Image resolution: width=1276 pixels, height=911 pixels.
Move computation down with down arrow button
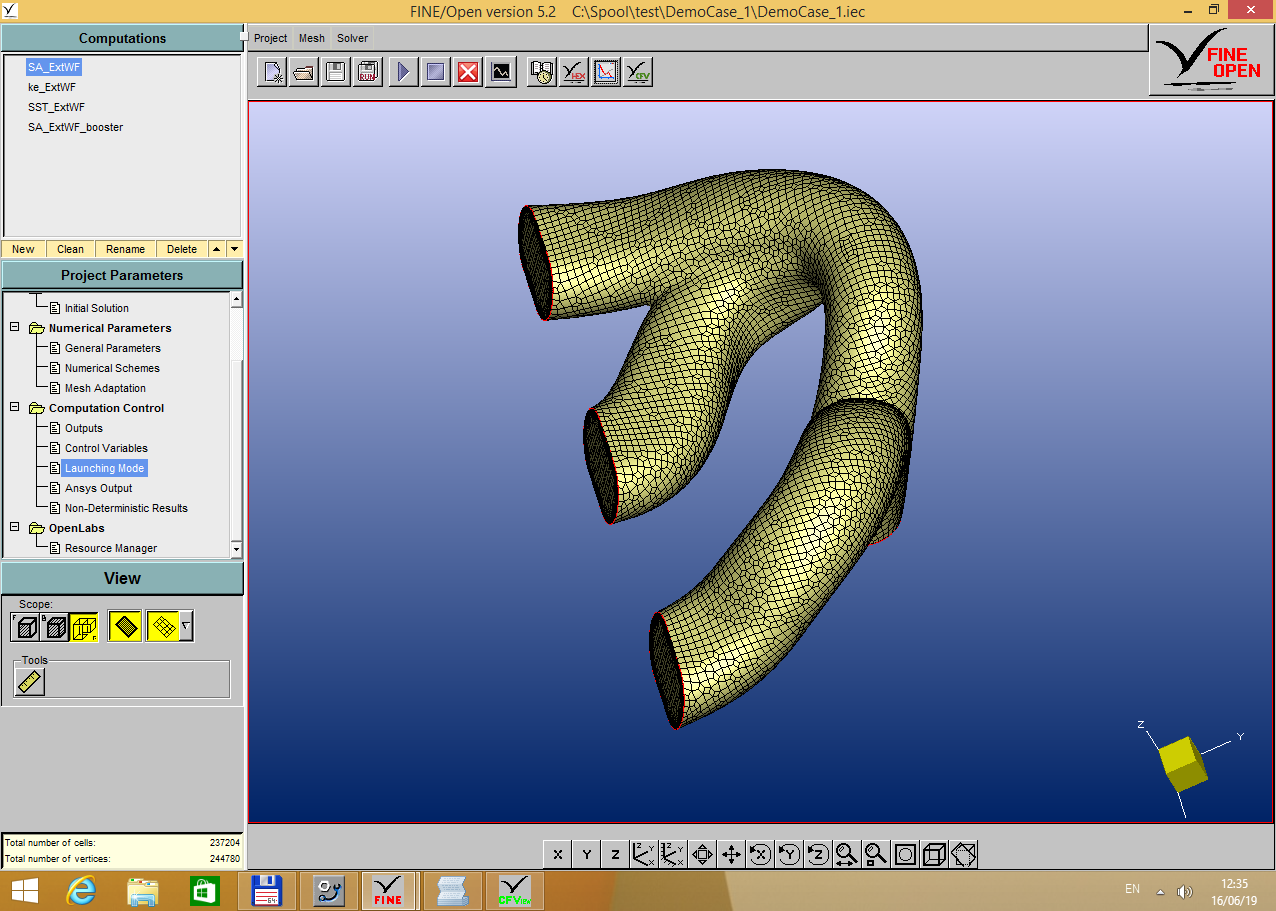[x=235, y=249]
